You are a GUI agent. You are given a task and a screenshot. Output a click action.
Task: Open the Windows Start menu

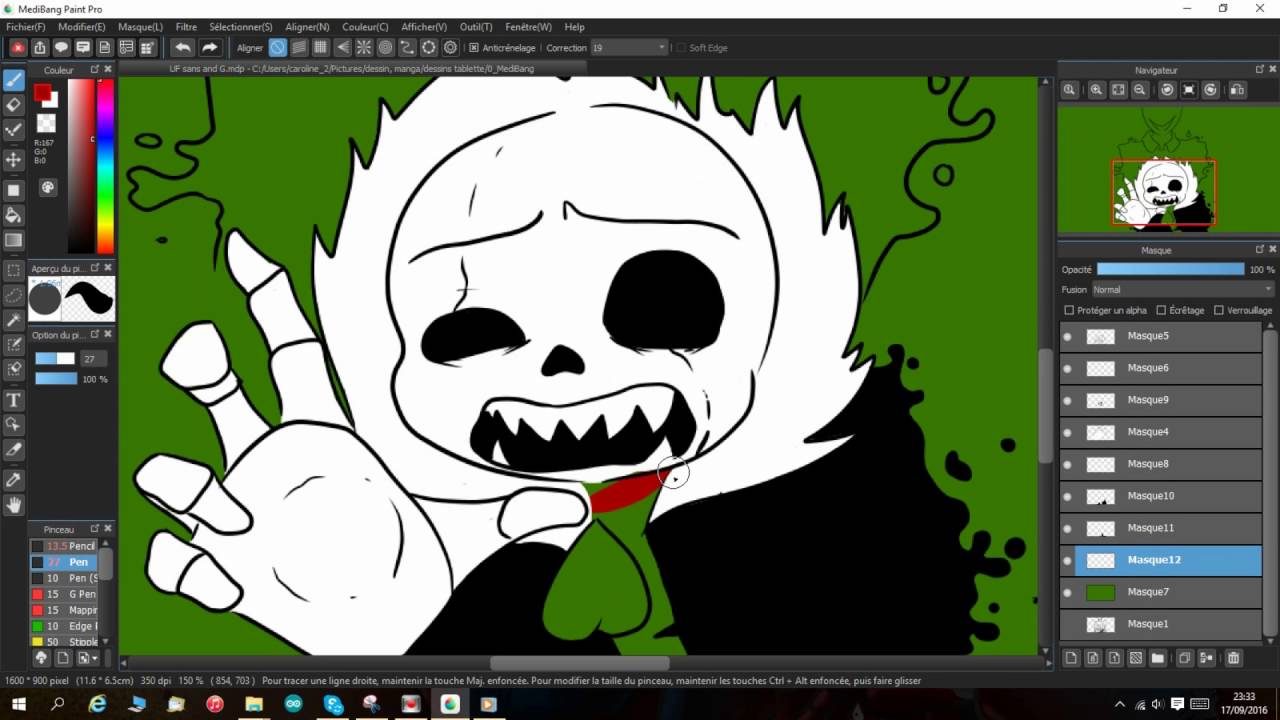click(18, 704)
